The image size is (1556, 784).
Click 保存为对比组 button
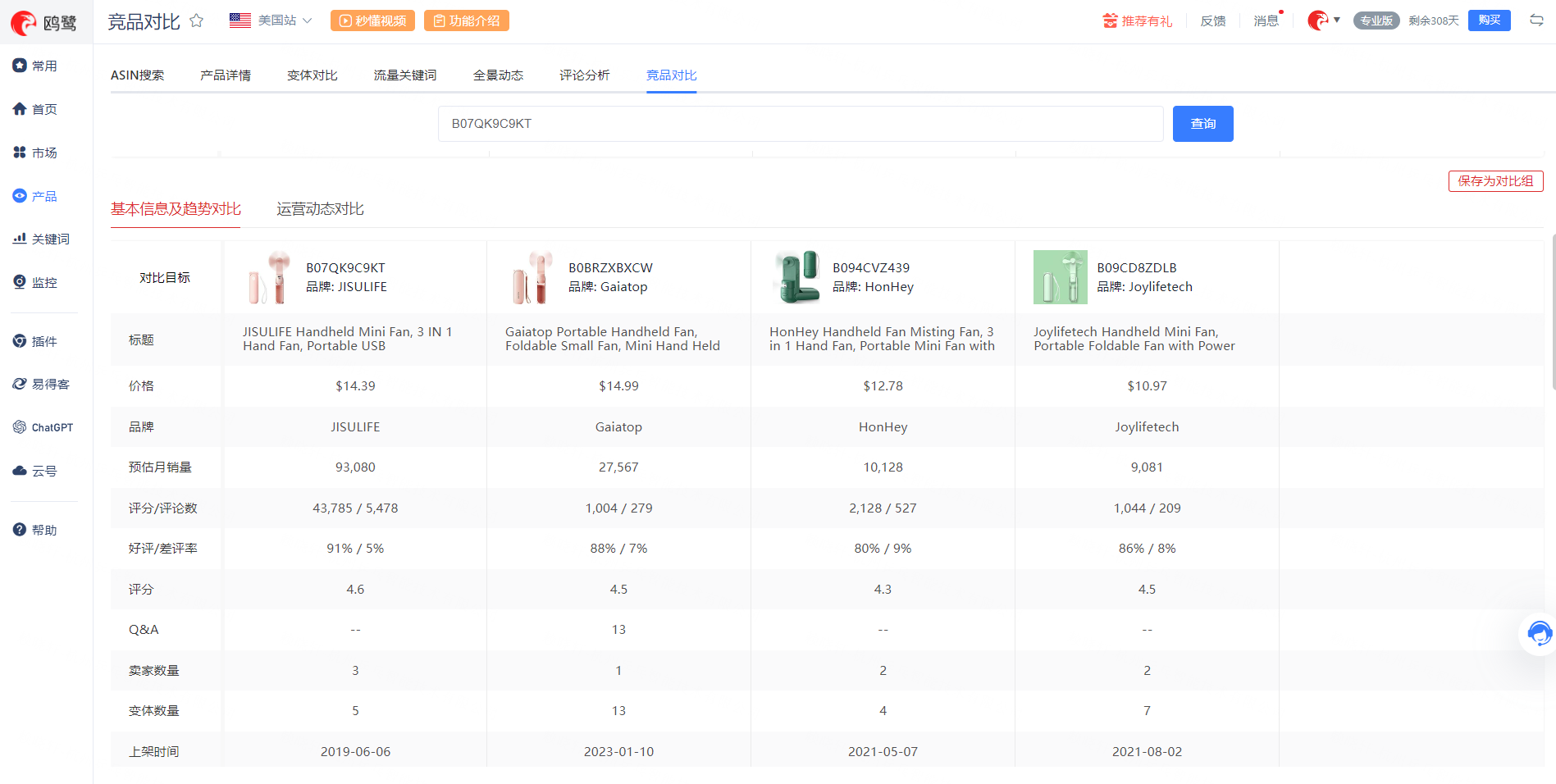point(1496,181)
